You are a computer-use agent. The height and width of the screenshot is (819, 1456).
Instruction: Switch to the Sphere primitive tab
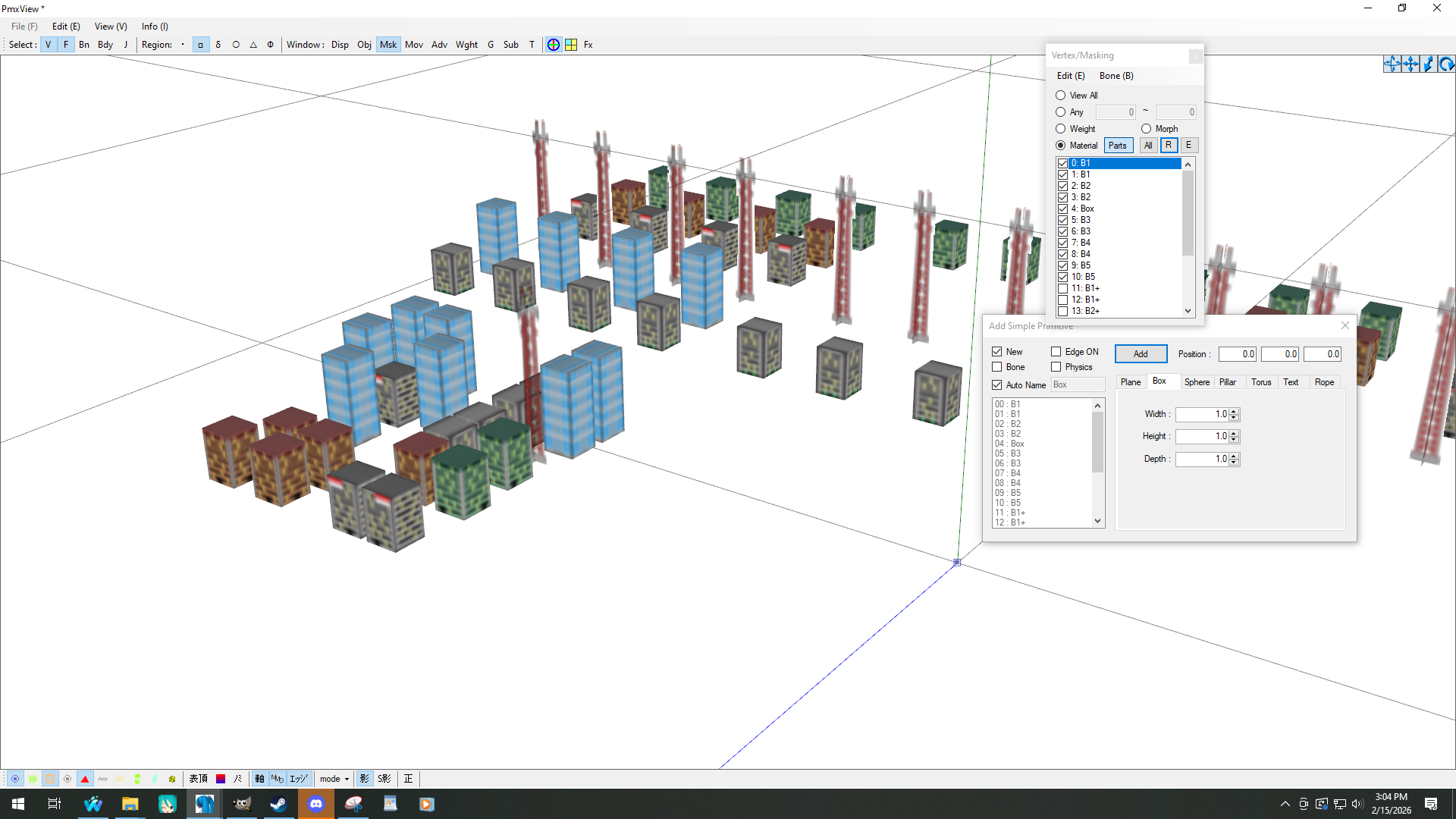click(1197, 382)
